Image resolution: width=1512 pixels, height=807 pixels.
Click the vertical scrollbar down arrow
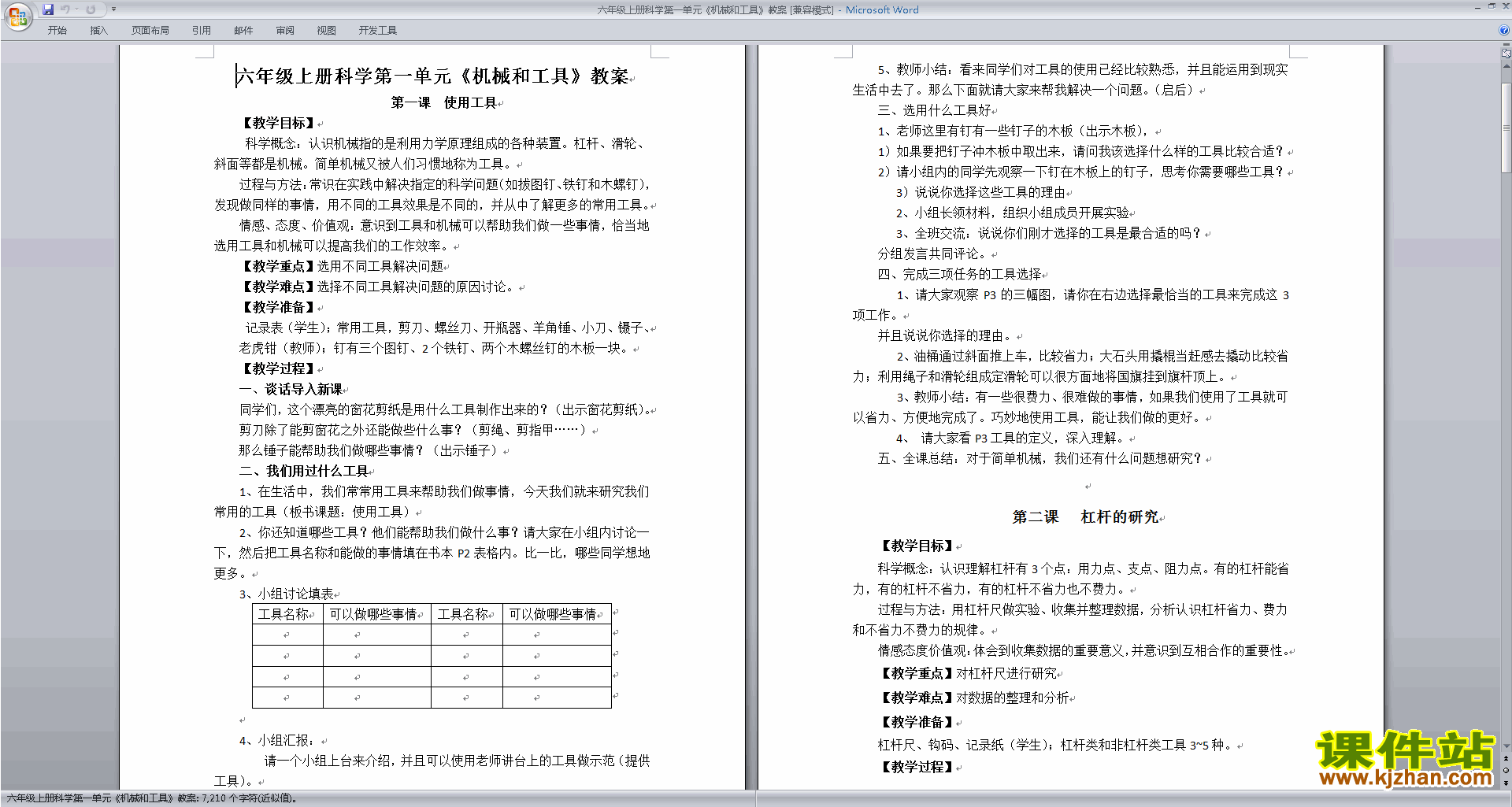1506,746
